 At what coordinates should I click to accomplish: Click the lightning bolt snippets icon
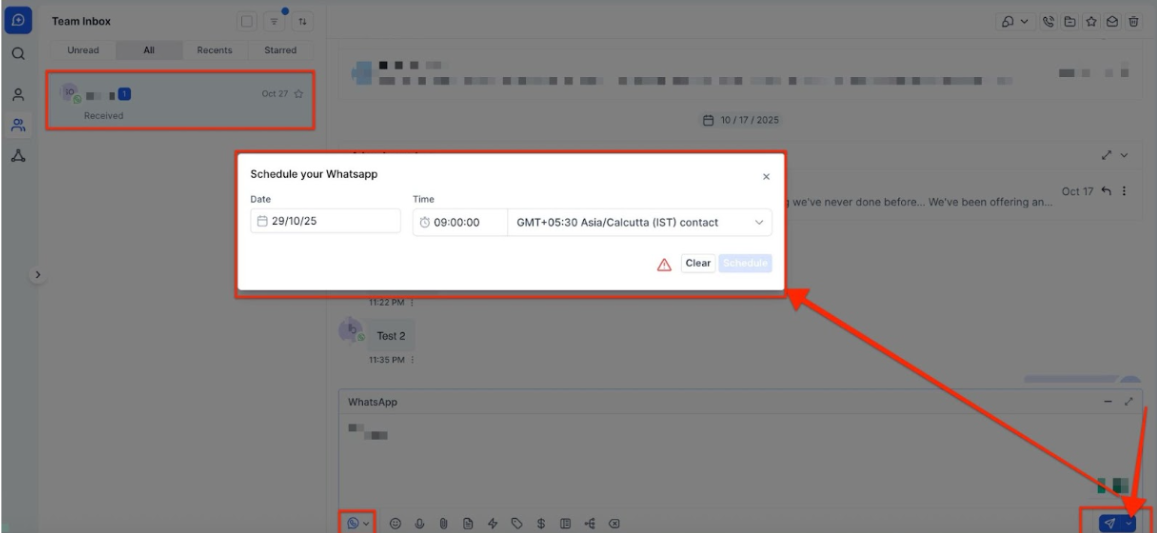(x=492, y=523)
